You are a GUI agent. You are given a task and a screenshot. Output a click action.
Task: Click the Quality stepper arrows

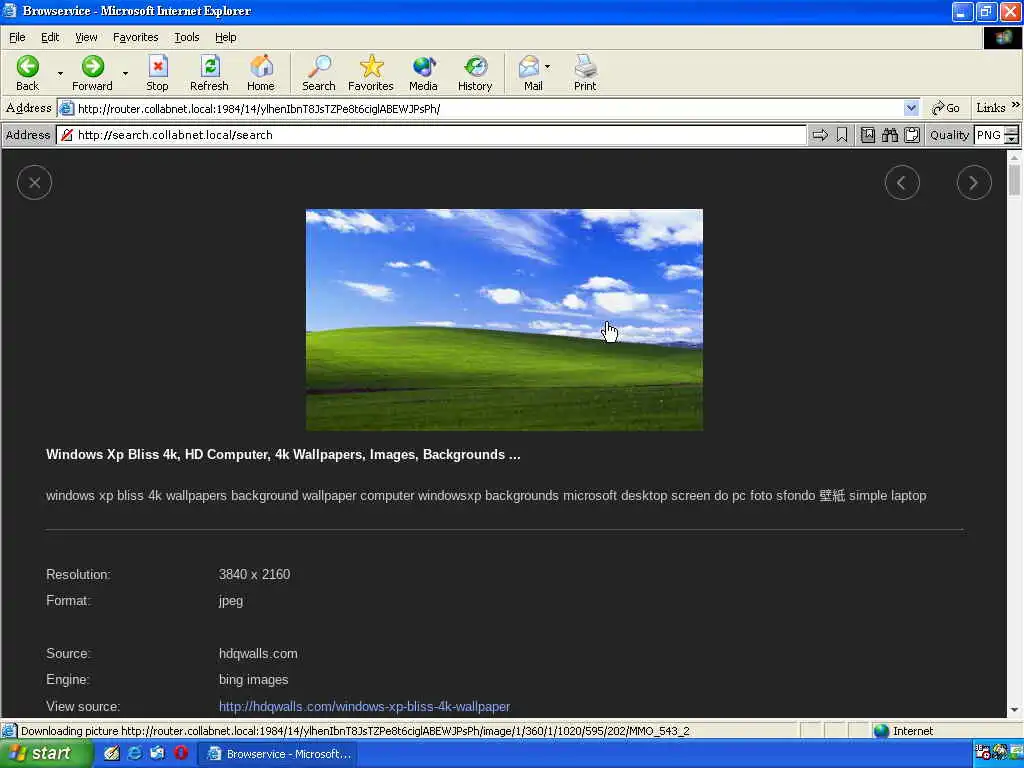pyautogui.click(x=1011, y=135)
